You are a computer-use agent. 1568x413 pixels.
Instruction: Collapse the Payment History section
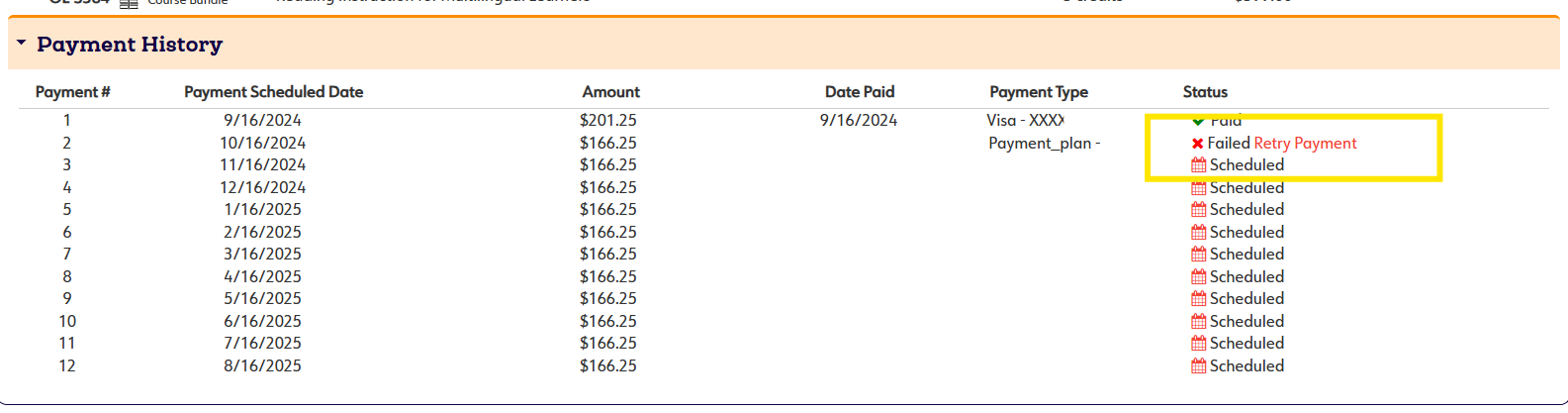click(x=21, y=44)
